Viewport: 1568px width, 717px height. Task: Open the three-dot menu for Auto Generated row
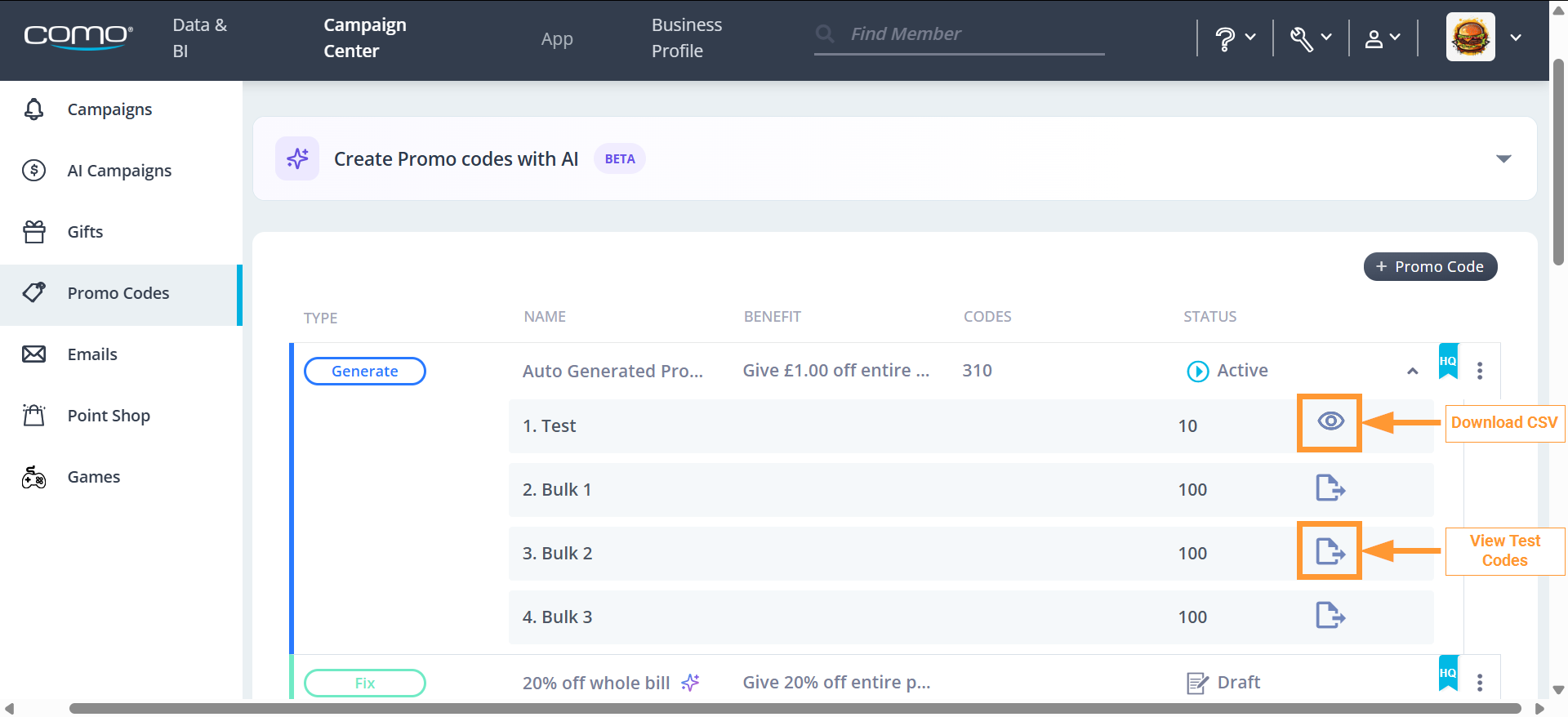coord(1480,371)
